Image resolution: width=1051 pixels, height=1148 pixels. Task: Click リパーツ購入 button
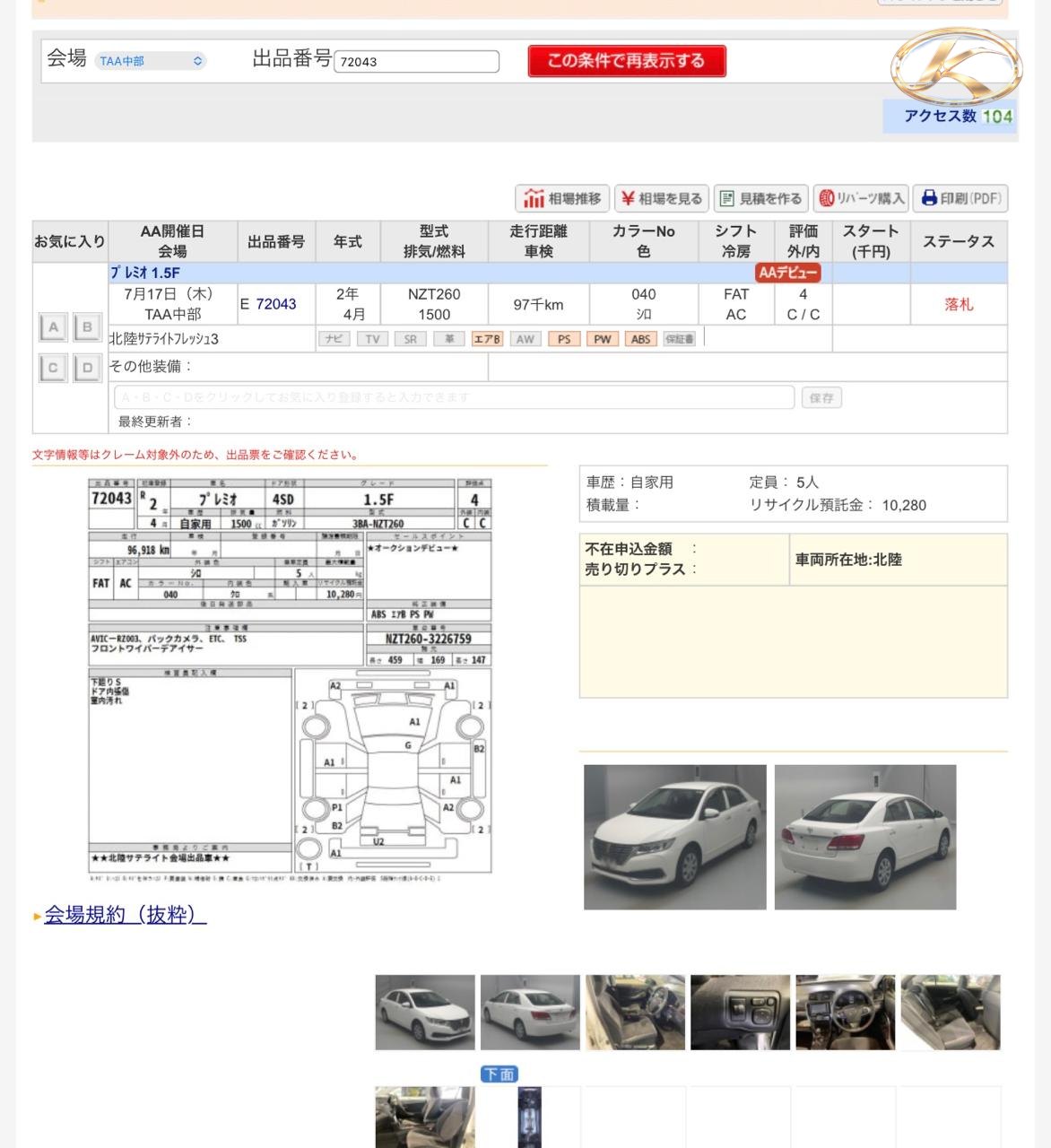[861, 198]
